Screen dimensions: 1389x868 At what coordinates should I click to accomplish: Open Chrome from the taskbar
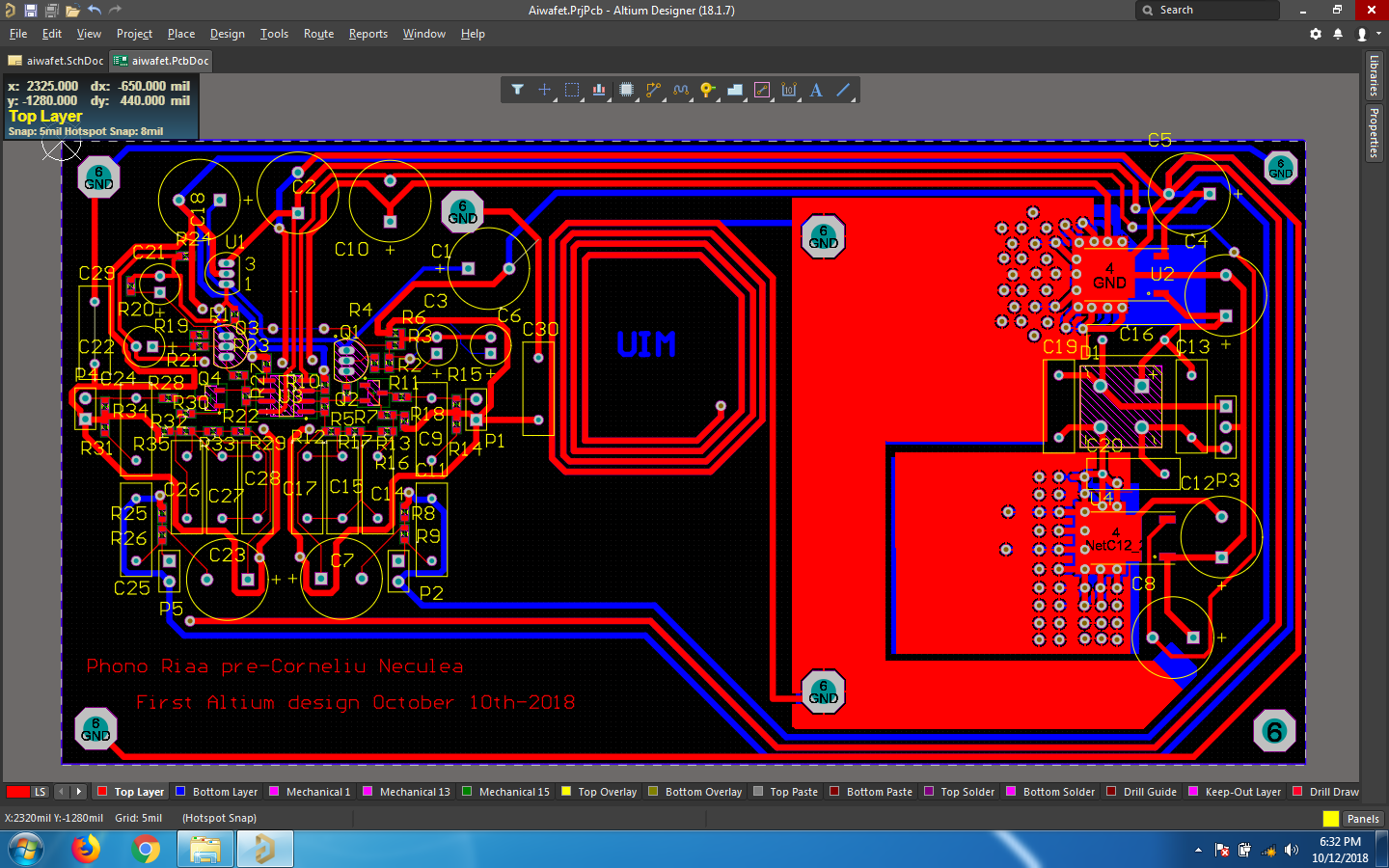point(146,850)
